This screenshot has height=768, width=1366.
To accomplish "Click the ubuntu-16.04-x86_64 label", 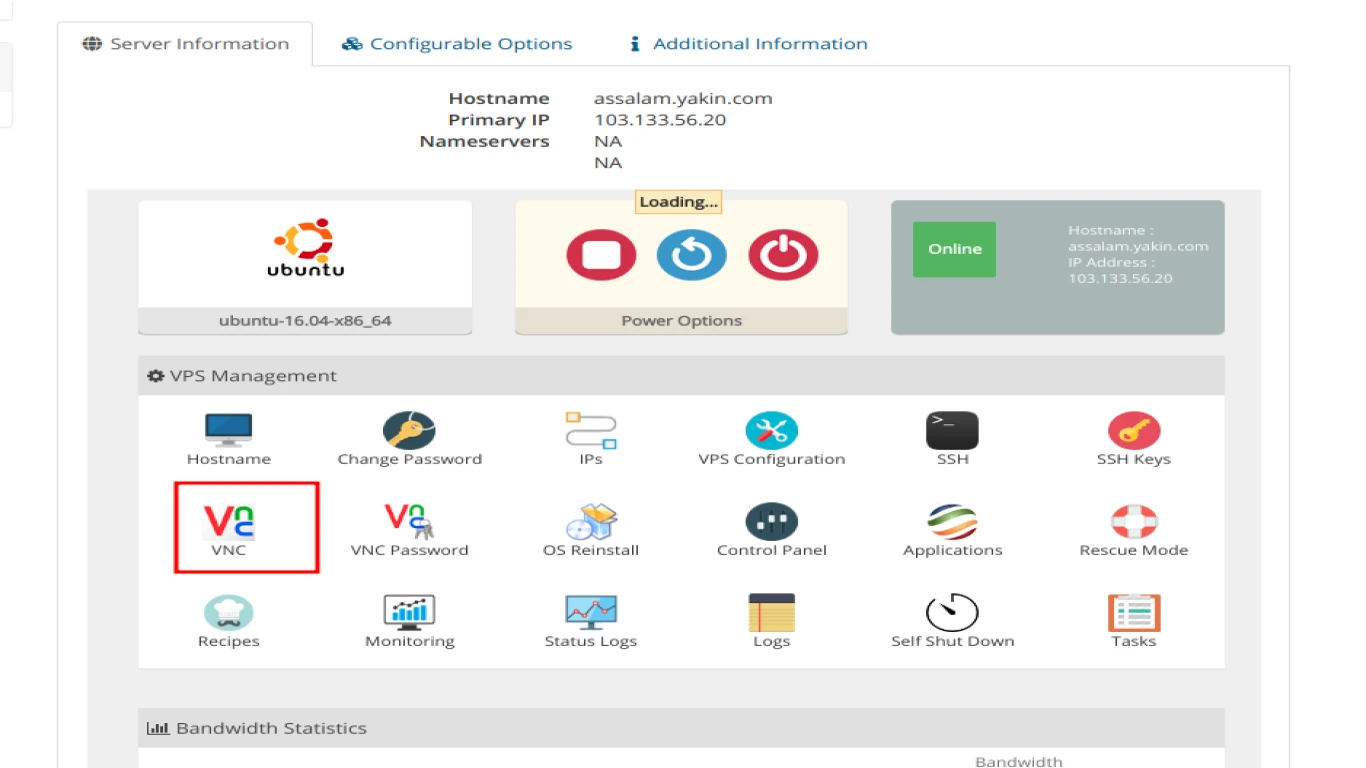I will [305, 321].
